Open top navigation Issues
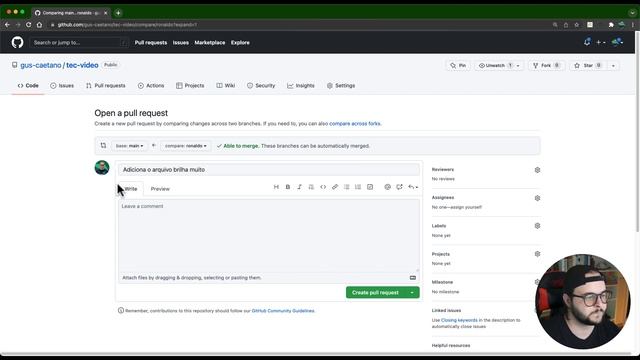Viewport: 640px width, 360px height. (x=180, y=42)
